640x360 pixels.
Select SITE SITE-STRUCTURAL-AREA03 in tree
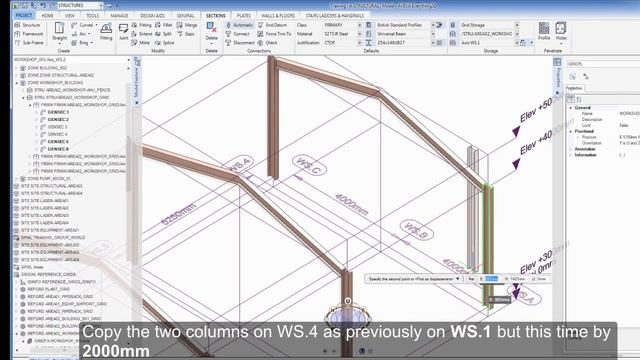click(x=51, y=186)
